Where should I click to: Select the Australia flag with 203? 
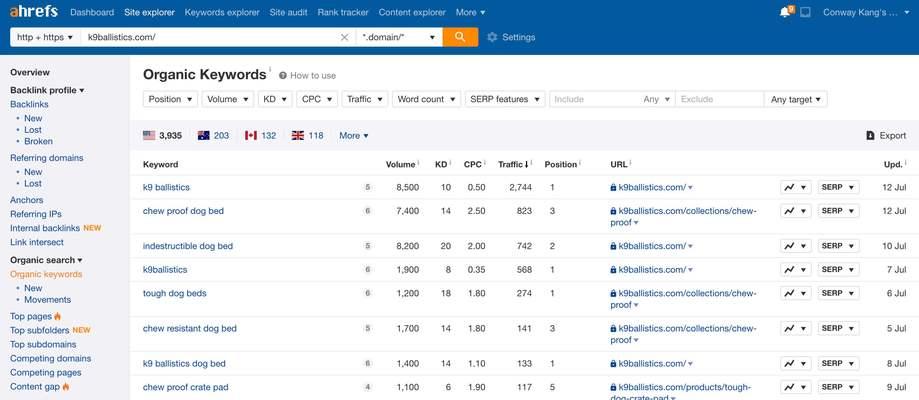pos(213,135)
